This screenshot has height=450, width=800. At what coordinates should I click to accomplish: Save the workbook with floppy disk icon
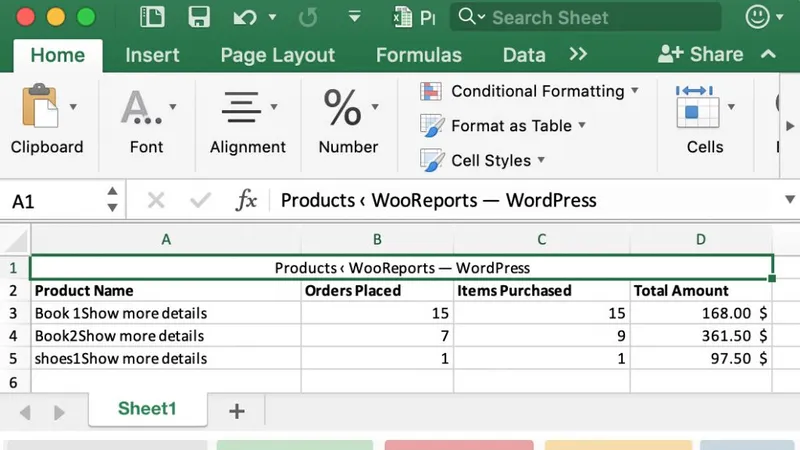[x=199, y=17]
